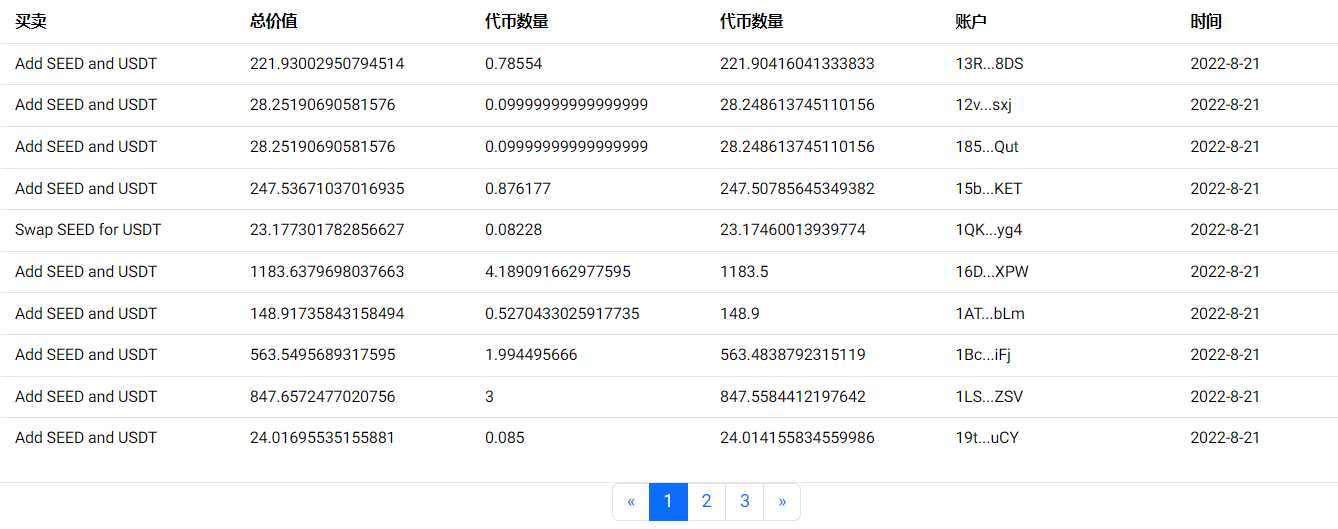Click total value 563.5495689317595
Image resolution: width=1338 pixels, height=529 pixels.
tap(323, 355)
